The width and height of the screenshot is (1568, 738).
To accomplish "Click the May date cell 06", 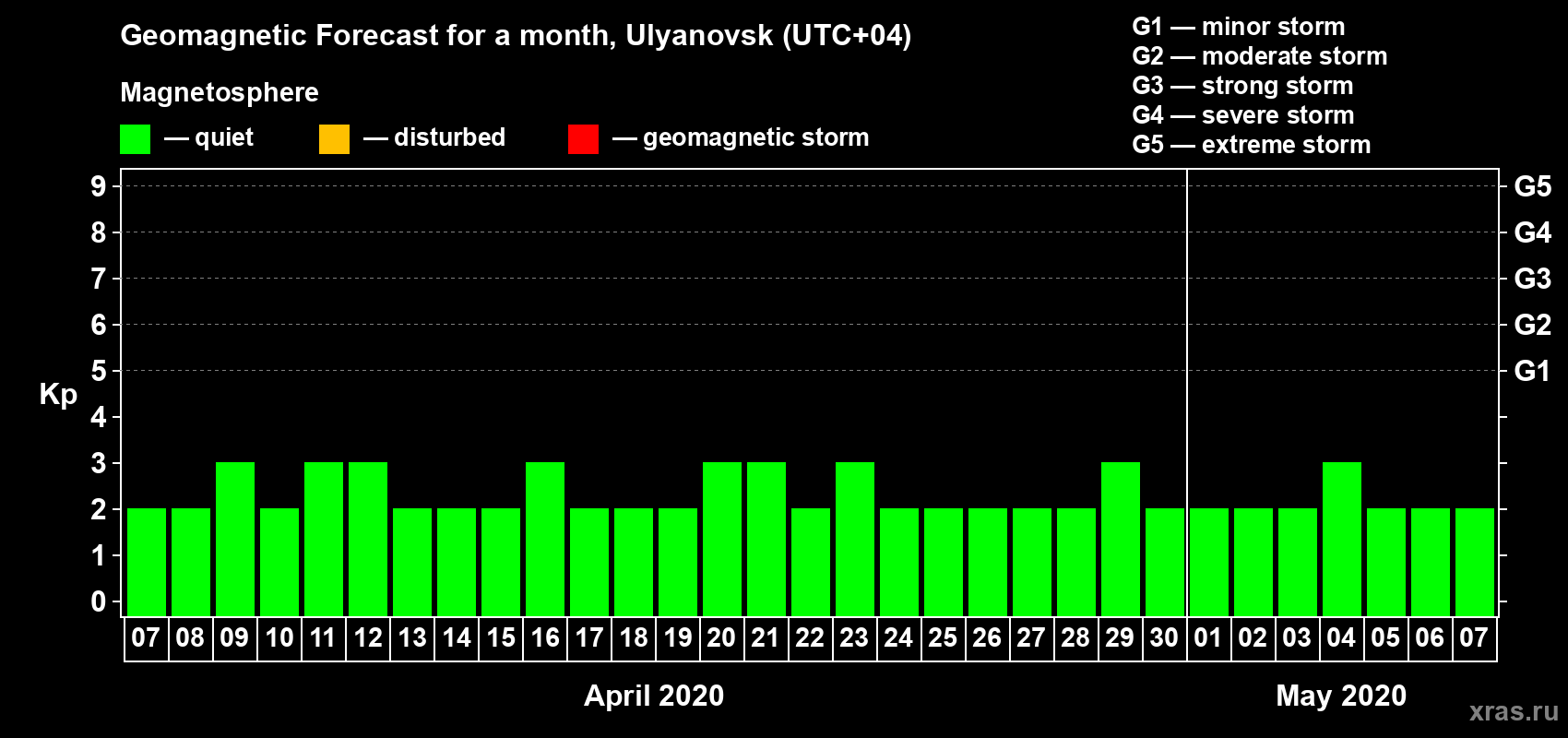I will tap(1431, 638).
